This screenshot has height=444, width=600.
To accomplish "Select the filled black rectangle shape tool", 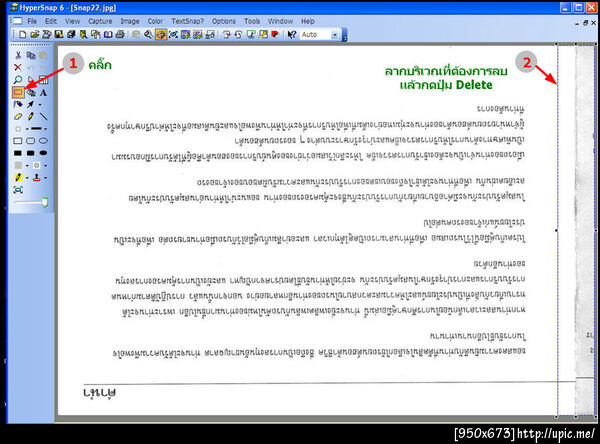I will coord(18,153).
